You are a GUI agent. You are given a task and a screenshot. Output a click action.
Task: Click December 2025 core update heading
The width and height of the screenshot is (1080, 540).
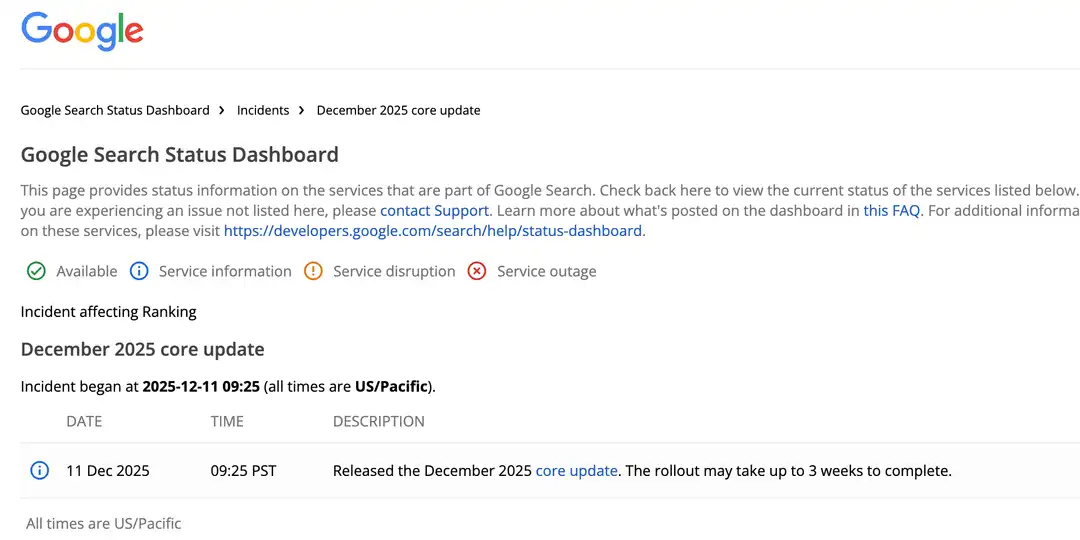(142, 350)
